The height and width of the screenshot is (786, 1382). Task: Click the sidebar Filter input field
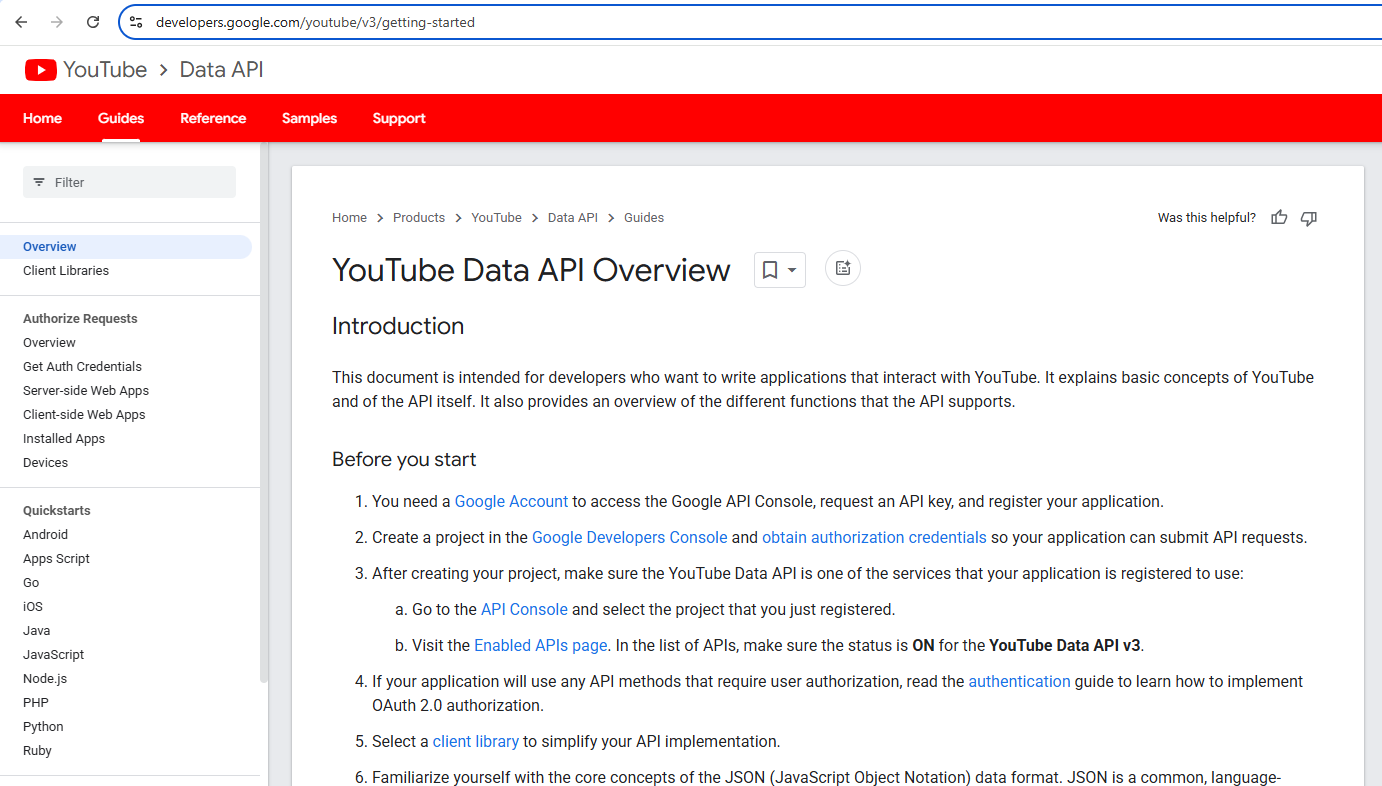pos(129,182)
